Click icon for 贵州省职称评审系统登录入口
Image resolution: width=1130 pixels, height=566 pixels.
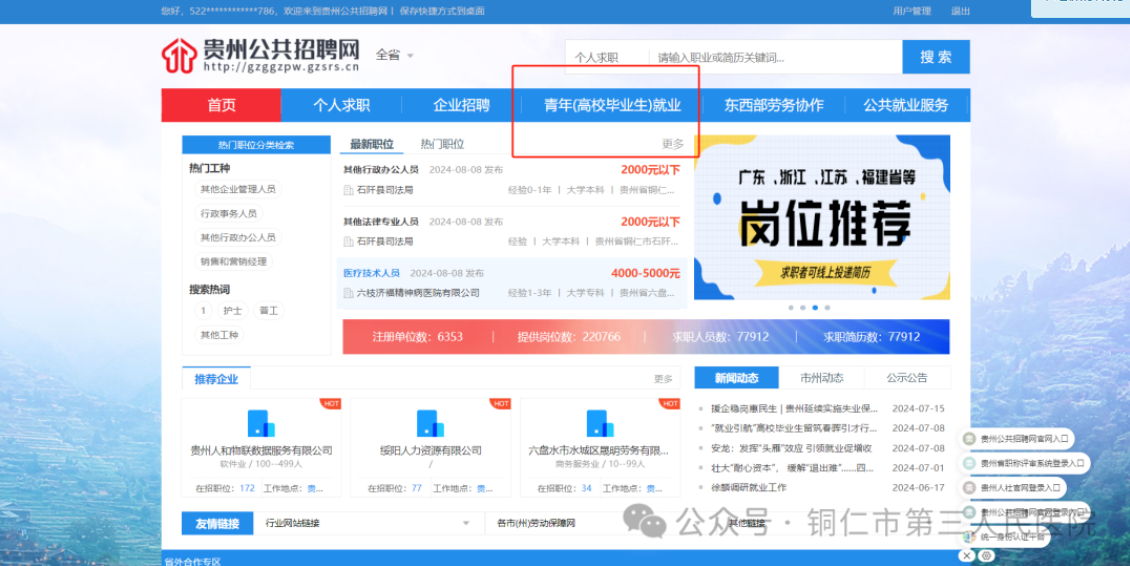(x=969, y=463)
